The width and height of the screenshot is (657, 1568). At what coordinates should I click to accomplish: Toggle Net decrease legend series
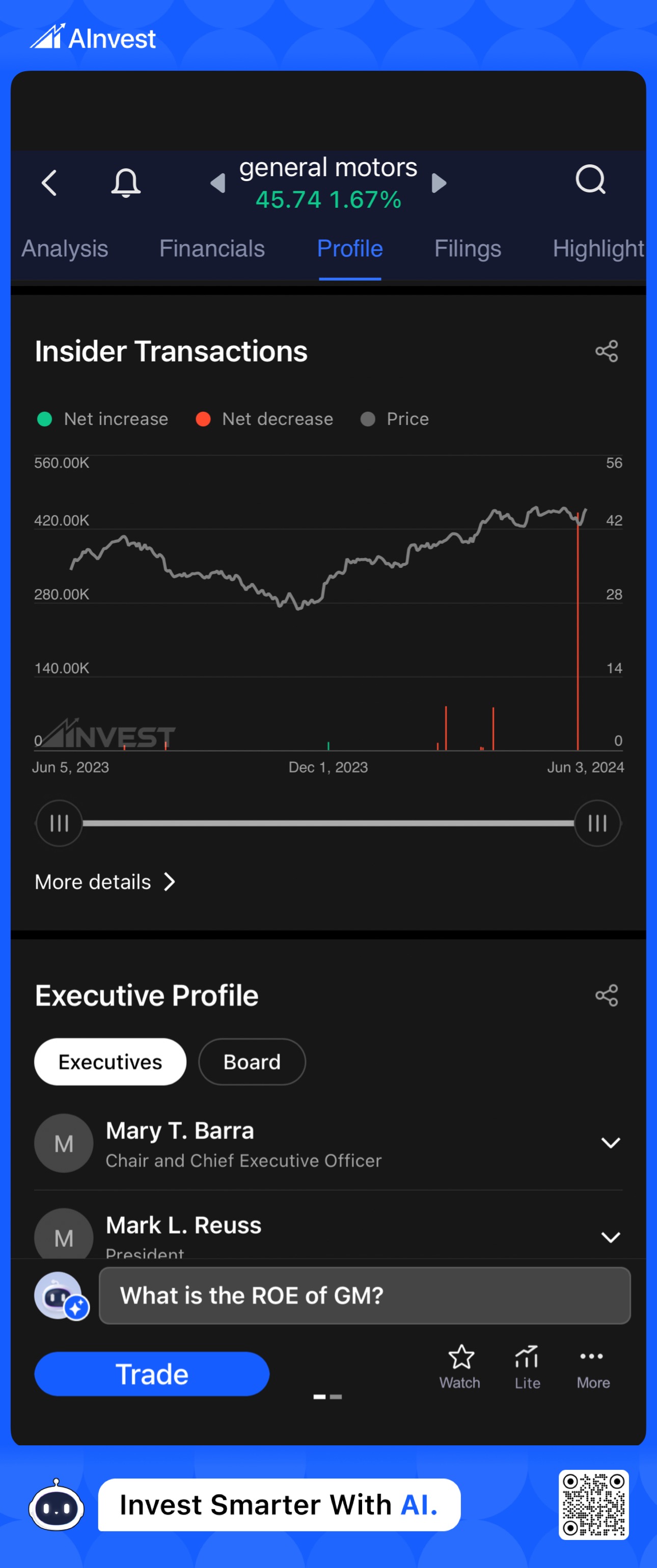click(265, 419)
